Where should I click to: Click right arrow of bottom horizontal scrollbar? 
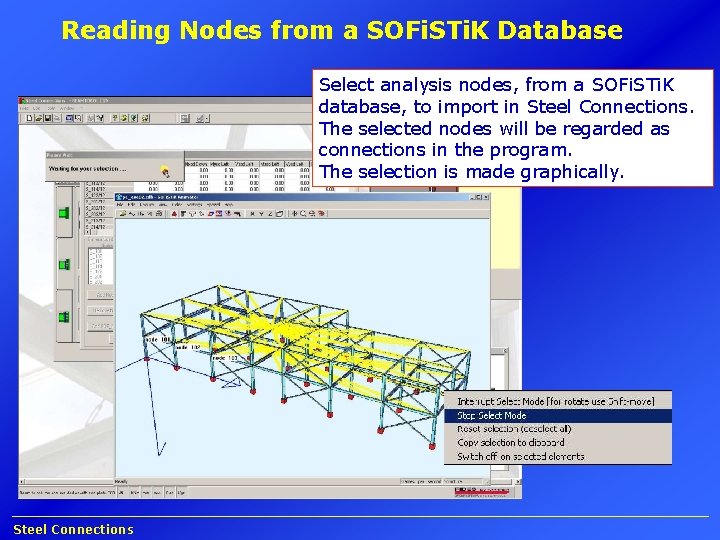tap(518, 482)
